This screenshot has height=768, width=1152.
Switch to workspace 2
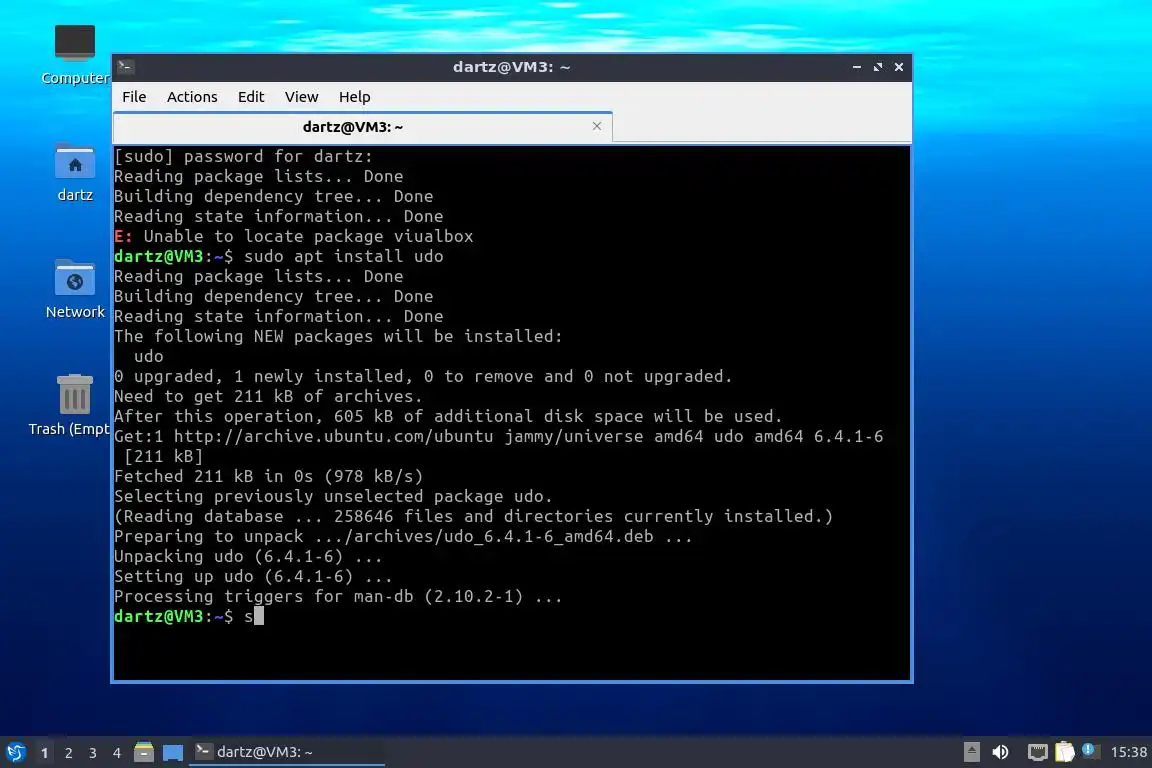tap(68, 753)
